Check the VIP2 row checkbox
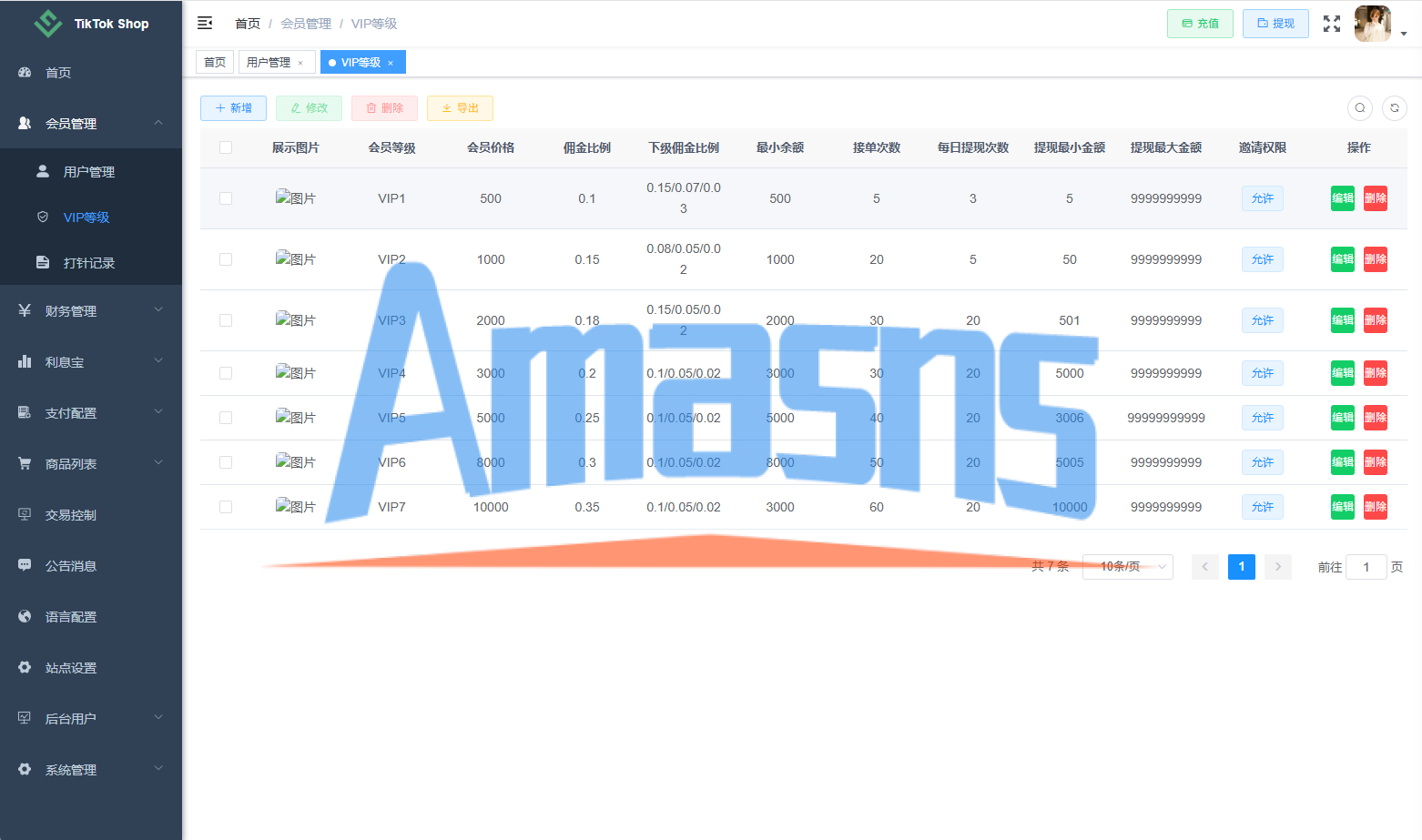This screenshot has width=1422, height=840. tap(226, 259)
